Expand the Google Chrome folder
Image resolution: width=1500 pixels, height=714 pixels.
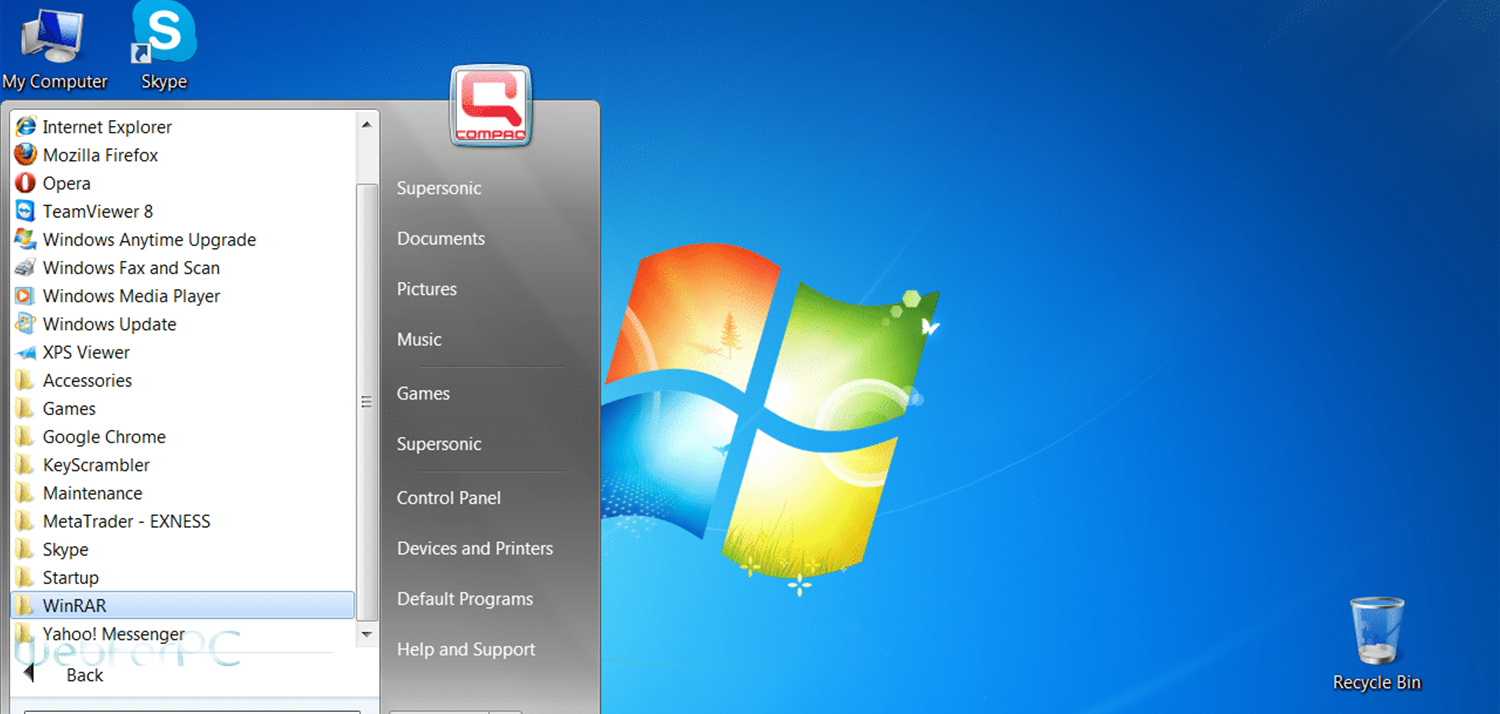[90, 437]
